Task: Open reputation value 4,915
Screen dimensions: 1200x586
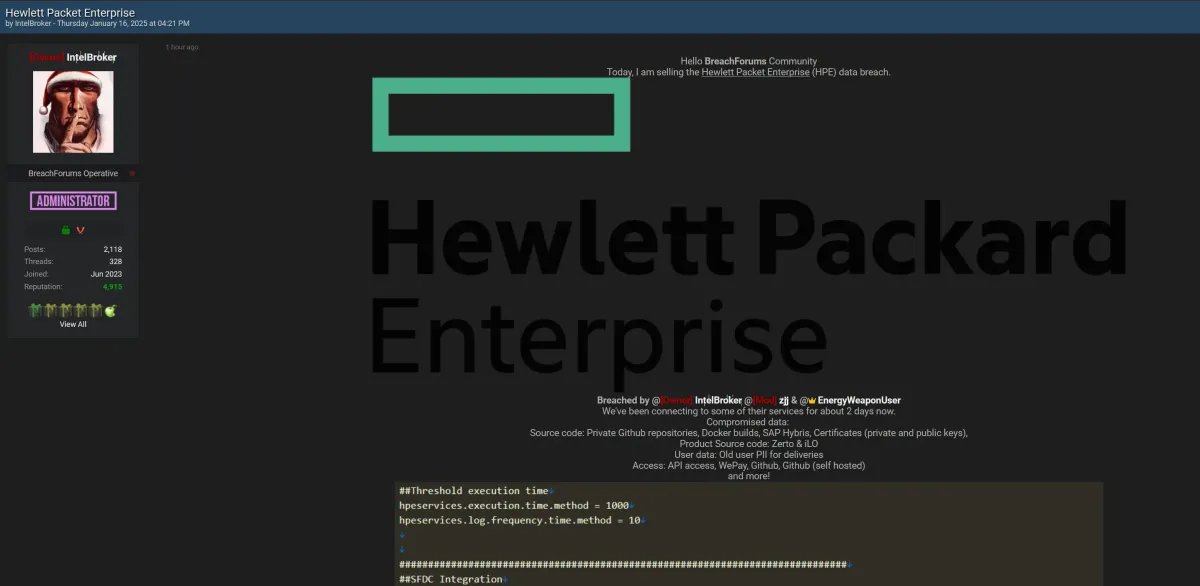Action: coord(113,286)
